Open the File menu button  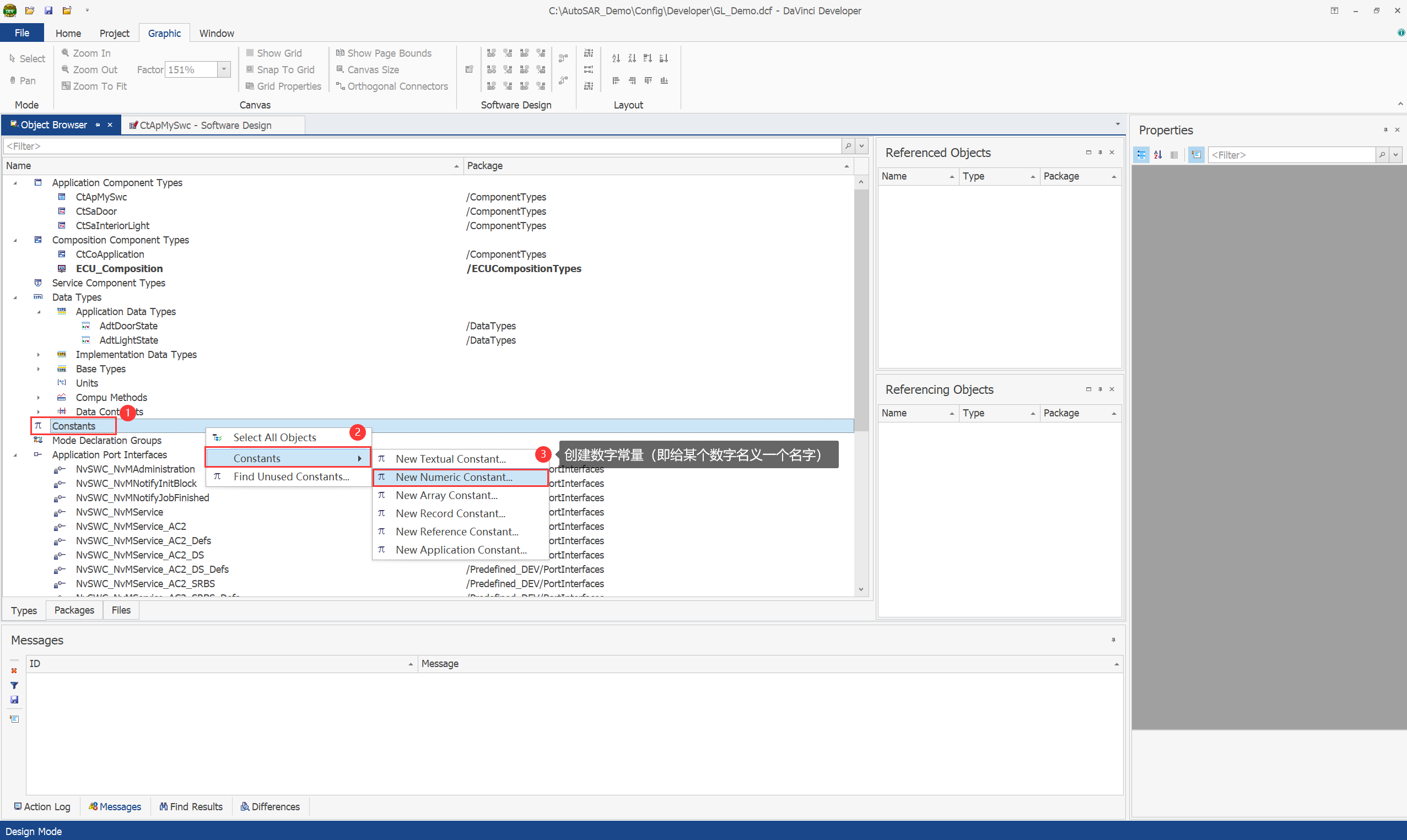tap(22, 33)
